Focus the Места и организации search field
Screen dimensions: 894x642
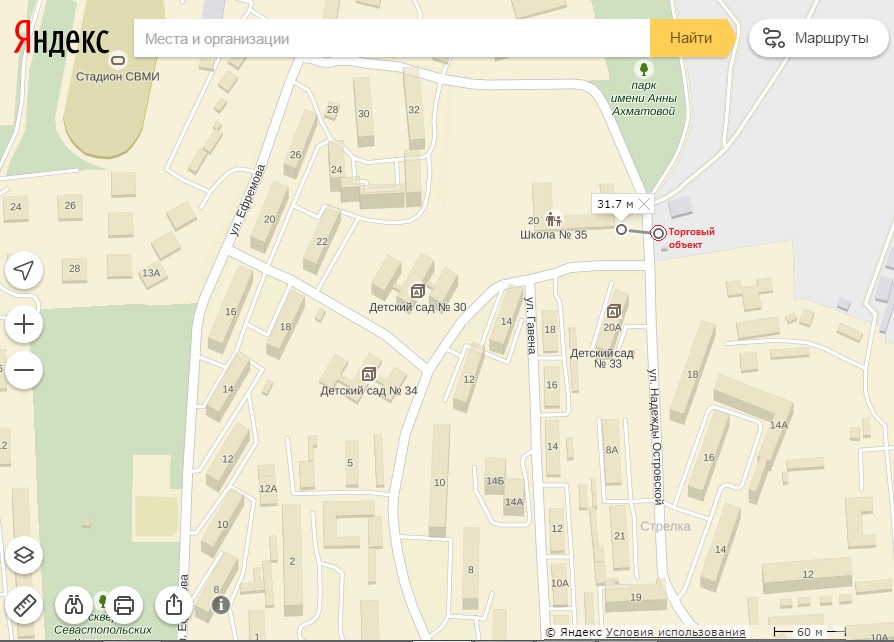point(392,38)
